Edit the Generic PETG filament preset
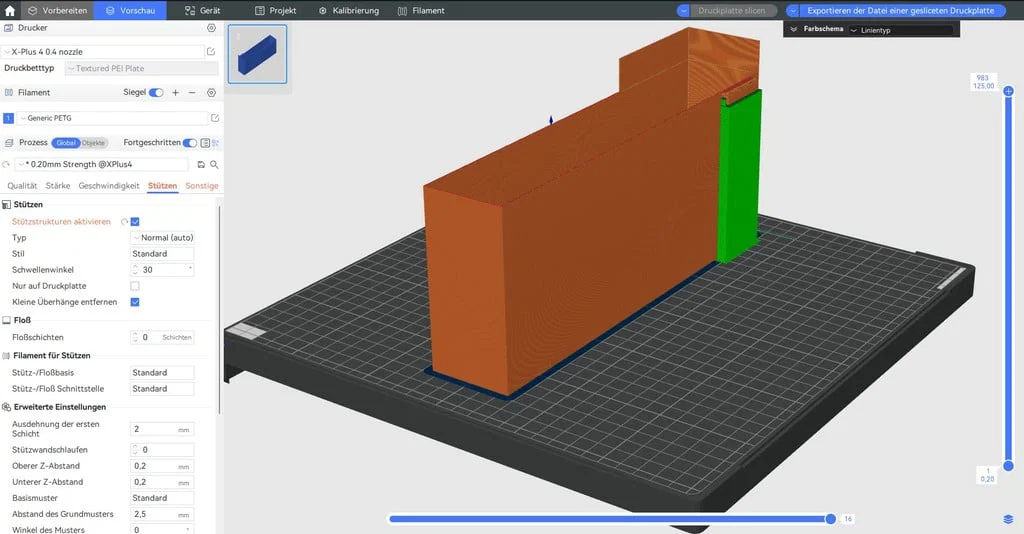This screenshot has height=534, width=1024. coord(215,118)
